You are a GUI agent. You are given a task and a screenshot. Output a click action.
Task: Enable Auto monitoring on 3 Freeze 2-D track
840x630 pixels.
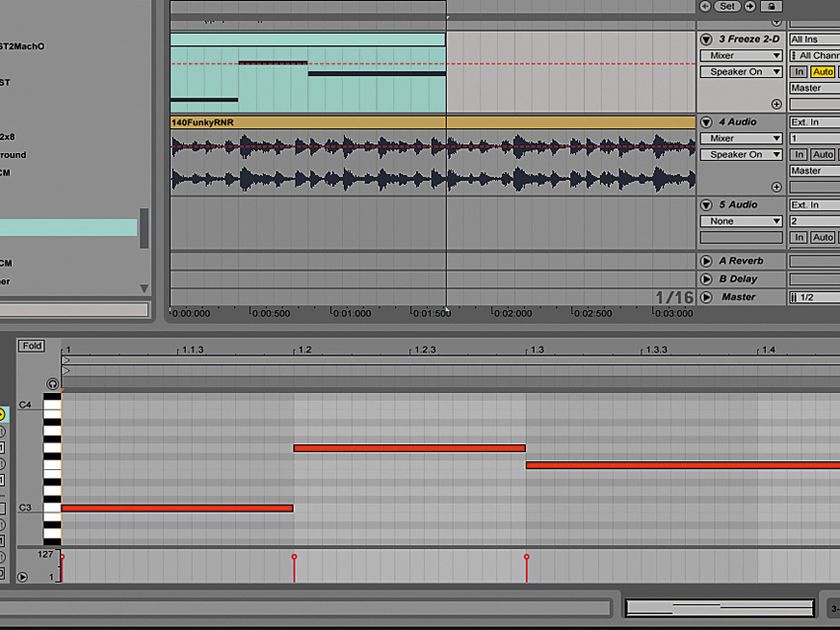point(823,71)
